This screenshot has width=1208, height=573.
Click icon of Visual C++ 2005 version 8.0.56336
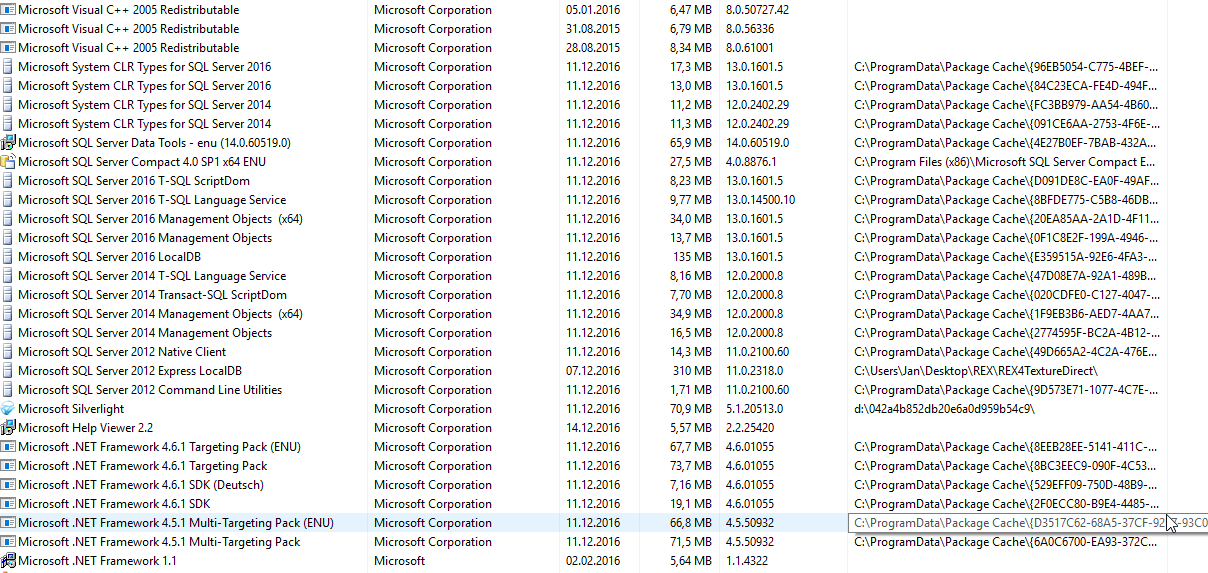click(8, 29)
